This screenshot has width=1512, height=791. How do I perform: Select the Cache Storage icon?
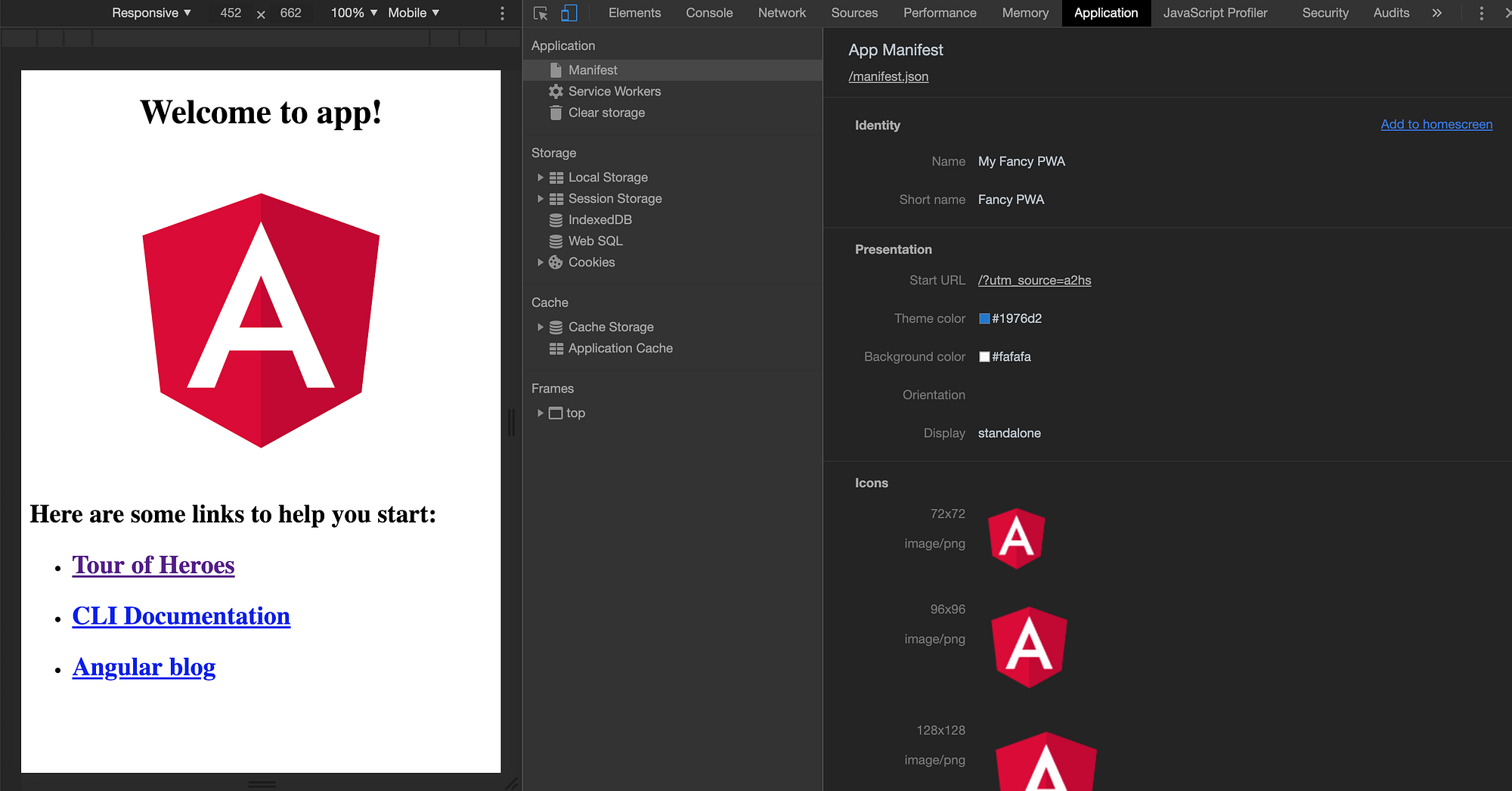click(x=556, y=327)
